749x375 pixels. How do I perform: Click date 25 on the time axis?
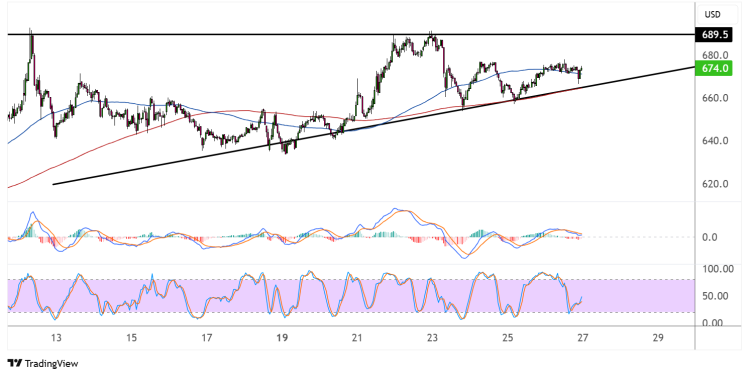click(x=508, y=338)
